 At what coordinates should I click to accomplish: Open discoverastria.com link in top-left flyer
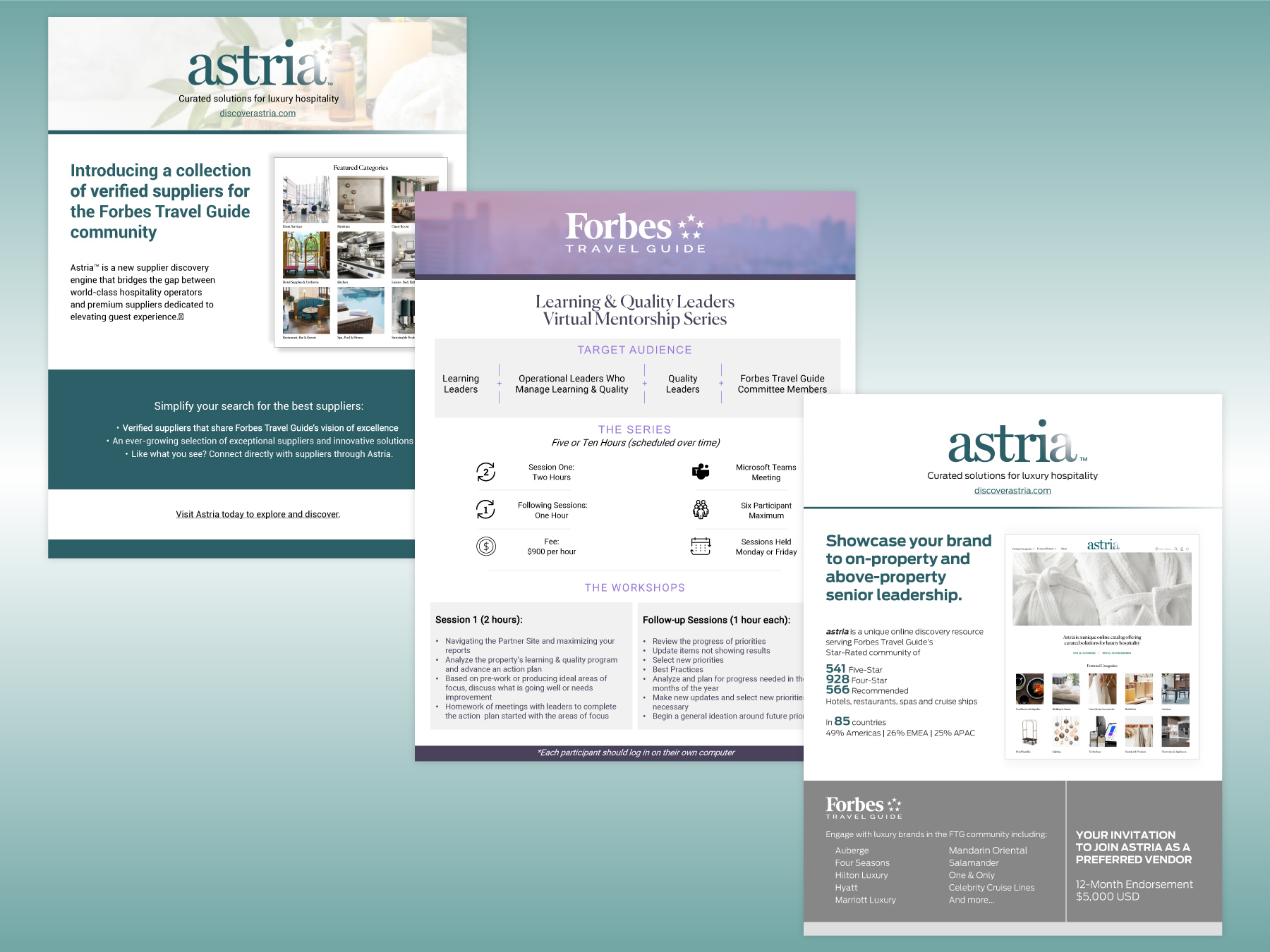[258, 113]
